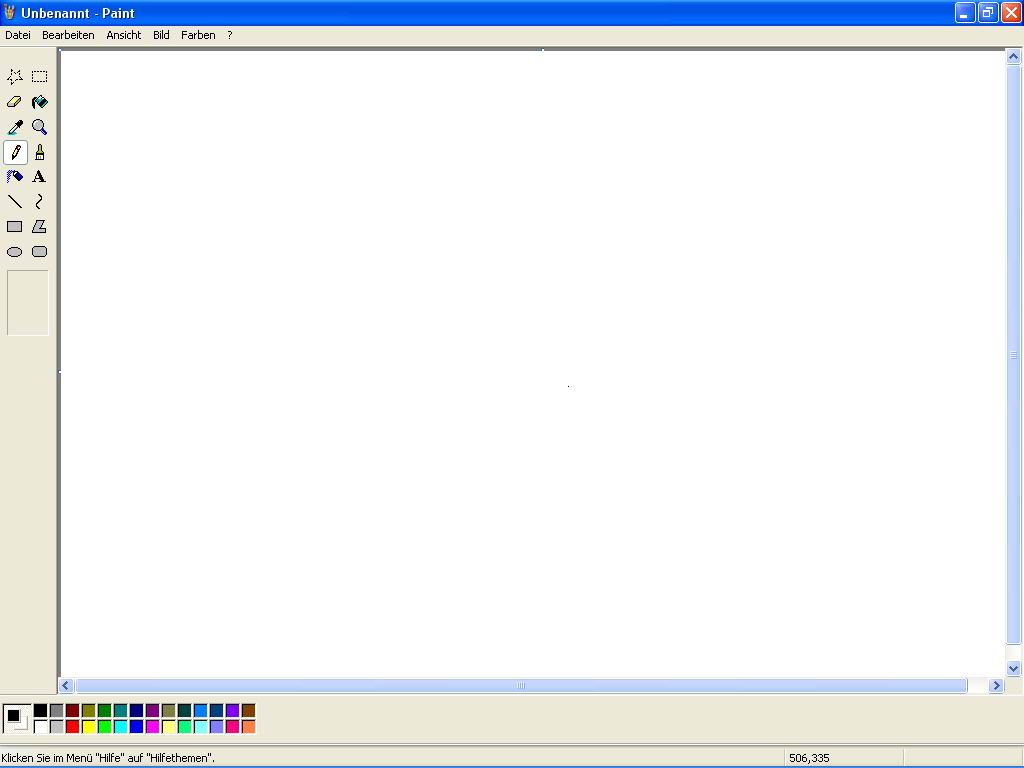
Task: Choose the dark gray swatch
Action: pos(57,711)
